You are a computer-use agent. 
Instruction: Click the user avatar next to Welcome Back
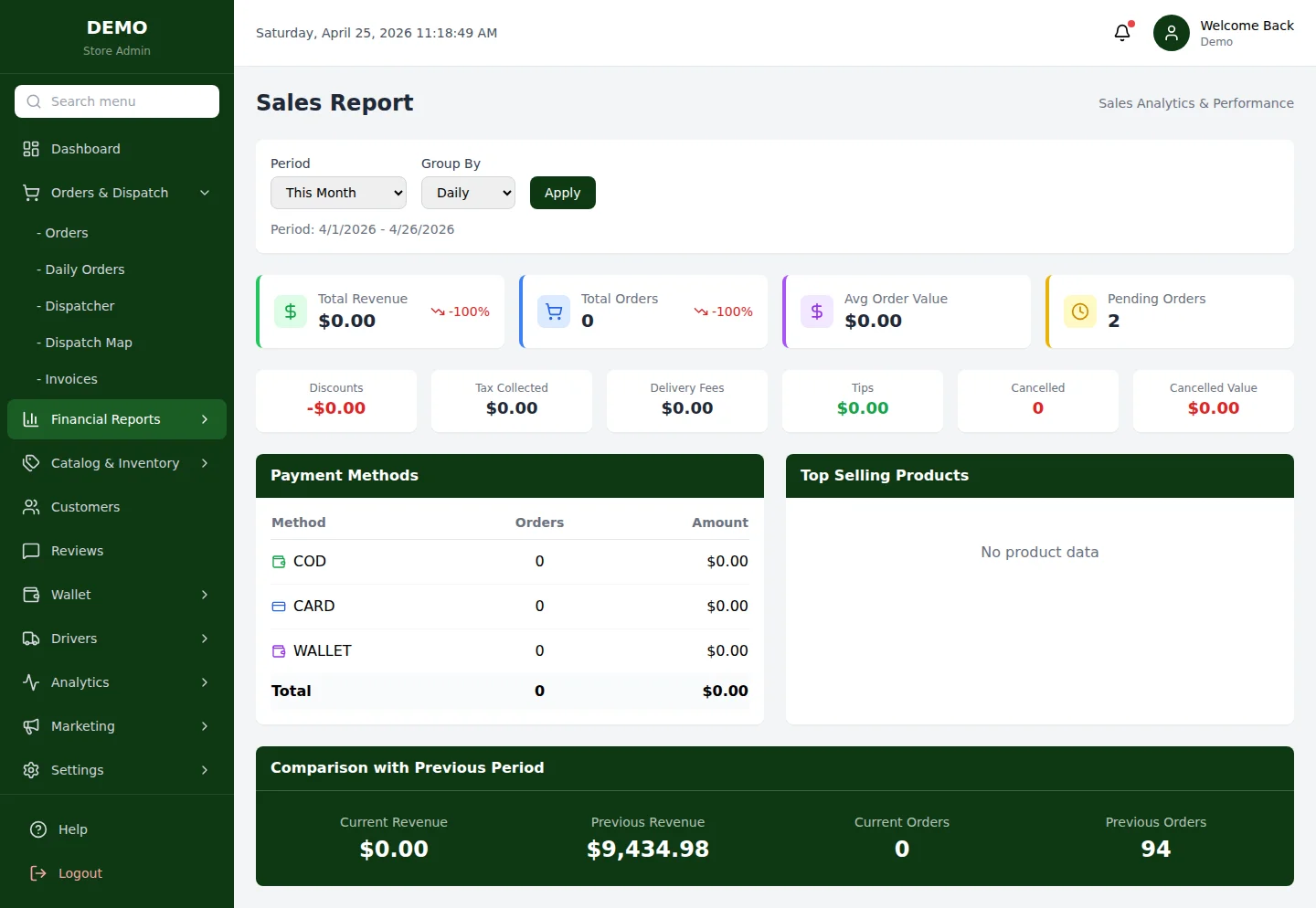(1171, 32)
